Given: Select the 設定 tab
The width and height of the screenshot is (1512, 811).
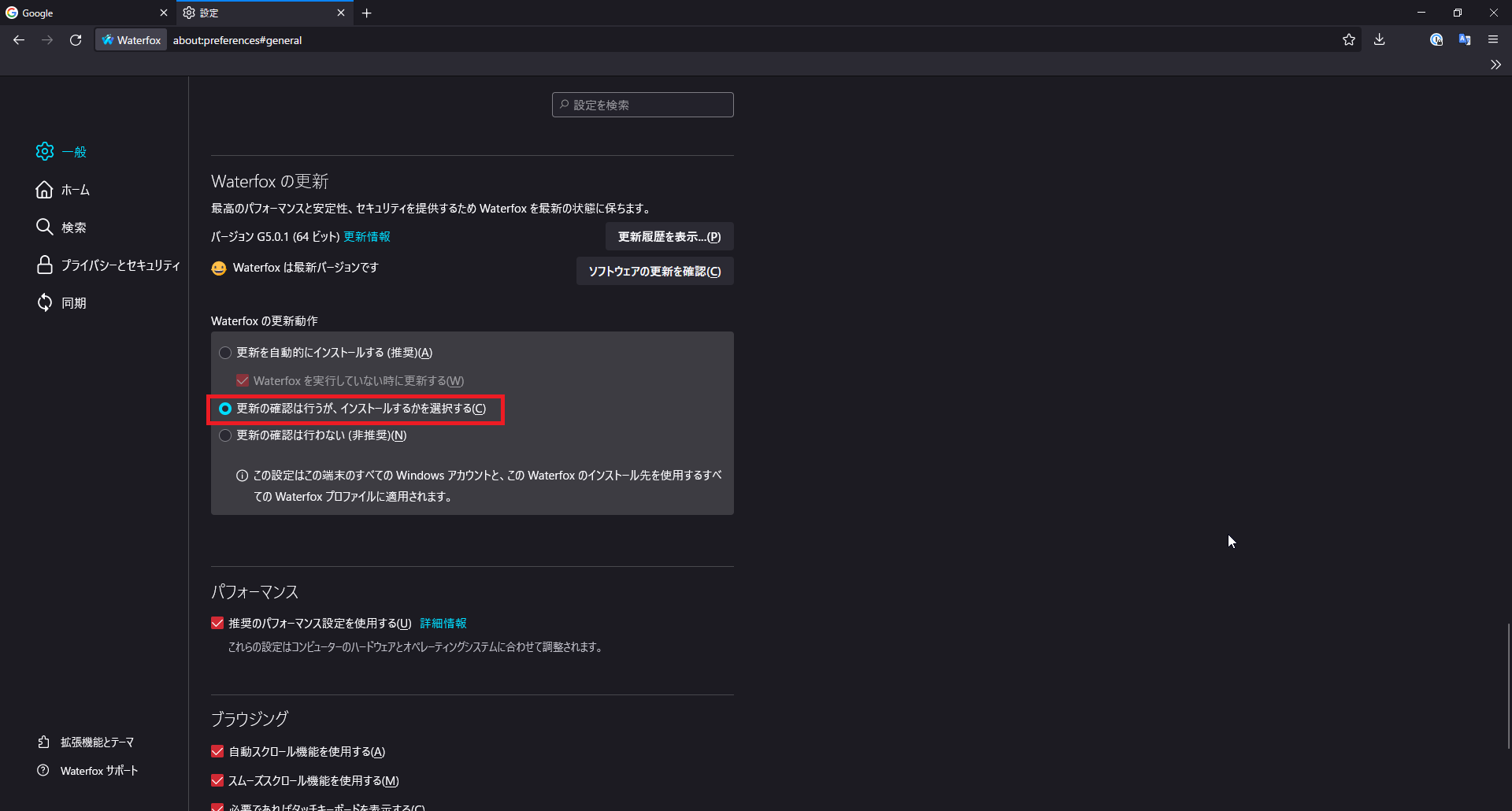Looking at the screenshot, I should [x=265, y=13].
